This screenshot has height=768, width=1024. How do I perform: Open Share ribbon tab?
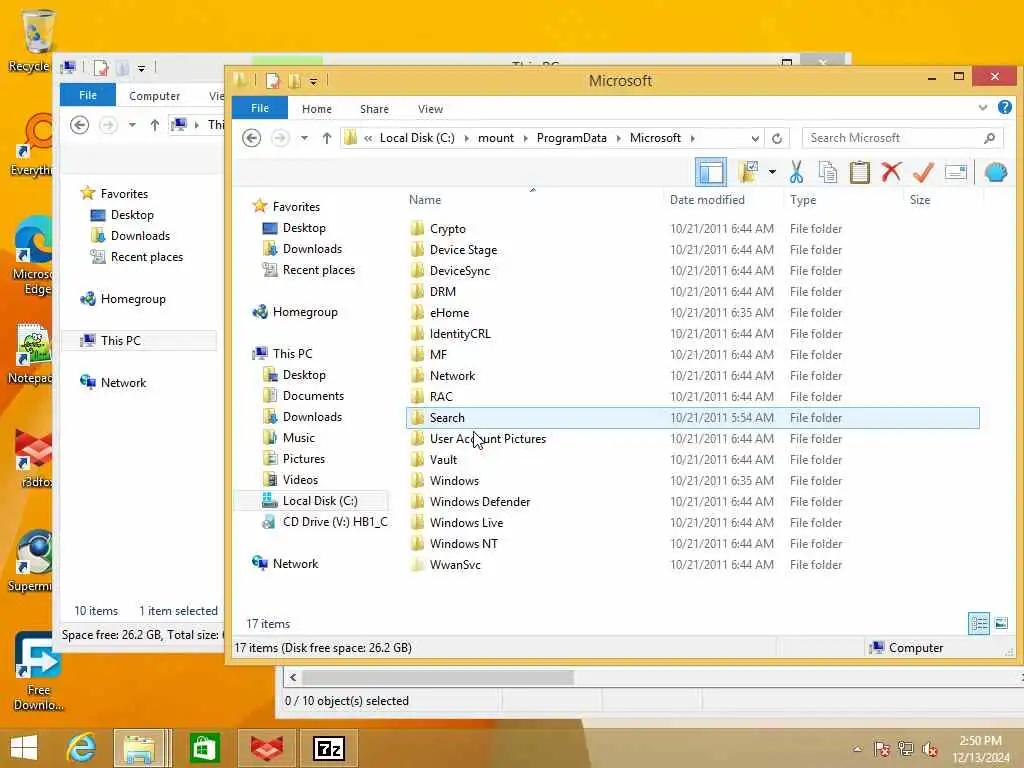(x=374, y=109)
